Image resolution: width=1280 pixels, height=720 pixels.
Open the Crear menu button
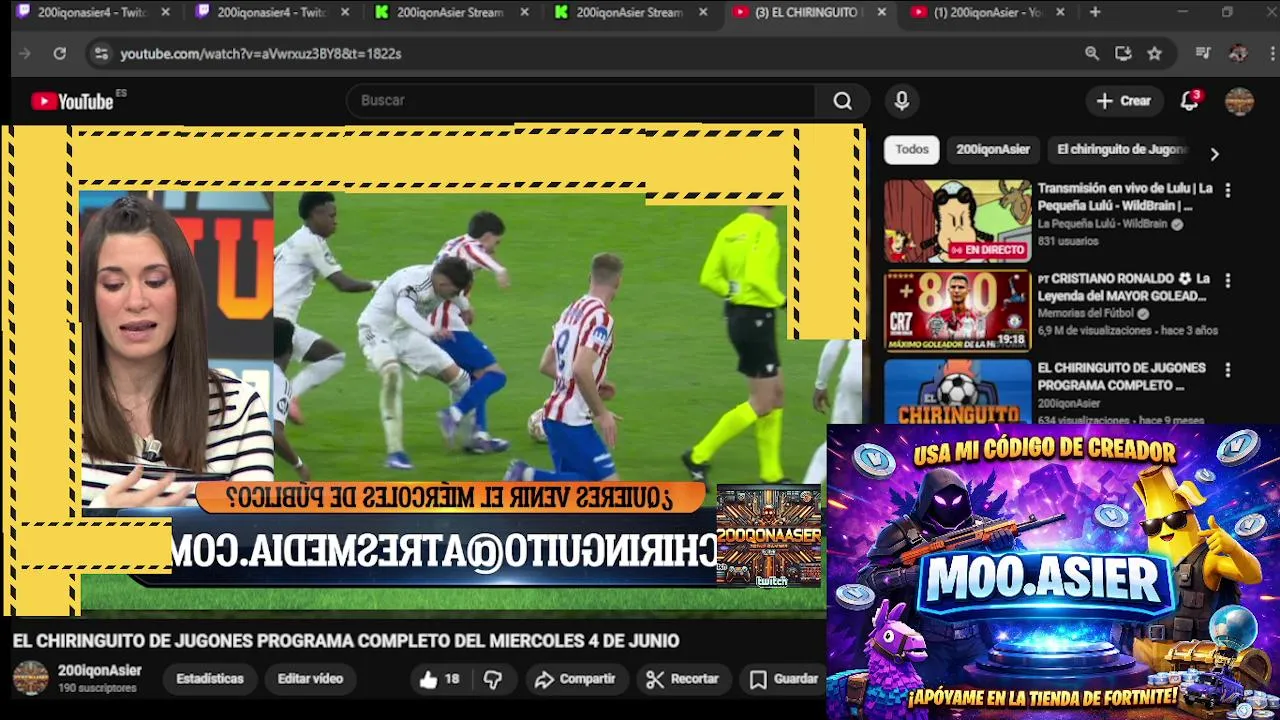(x=1124, y=101)
